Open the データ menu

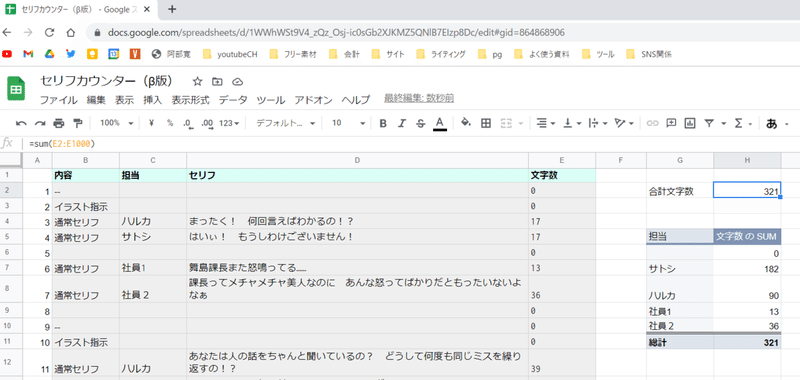pos(233,100)
